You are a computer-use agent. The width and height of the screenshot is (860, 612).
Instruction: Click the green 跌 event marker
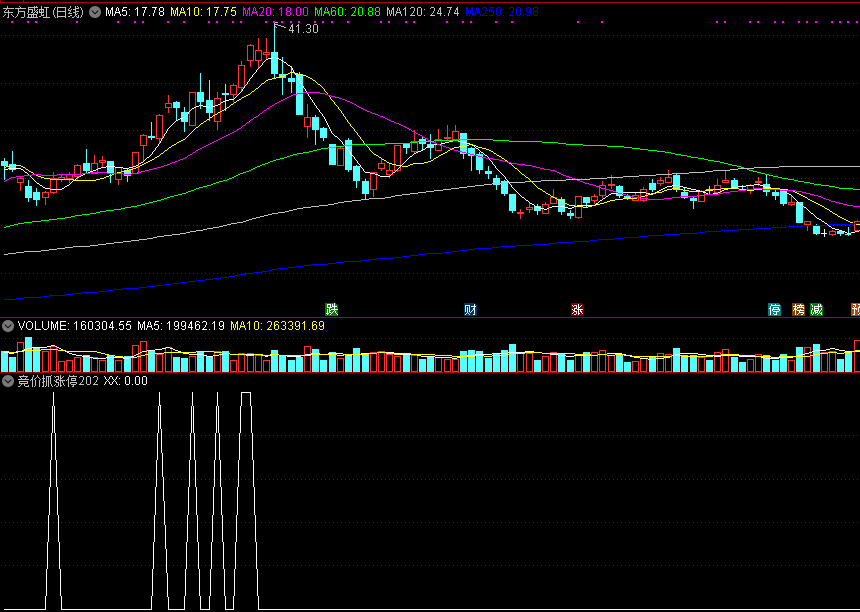click(x=332, y=309)
